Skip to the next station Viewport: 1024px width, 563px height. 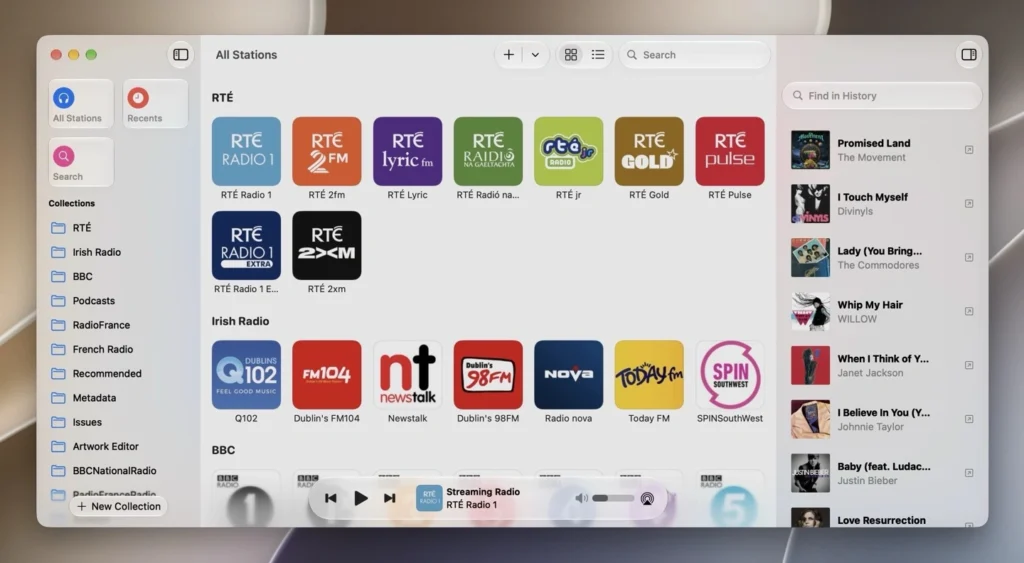point(390,498)
